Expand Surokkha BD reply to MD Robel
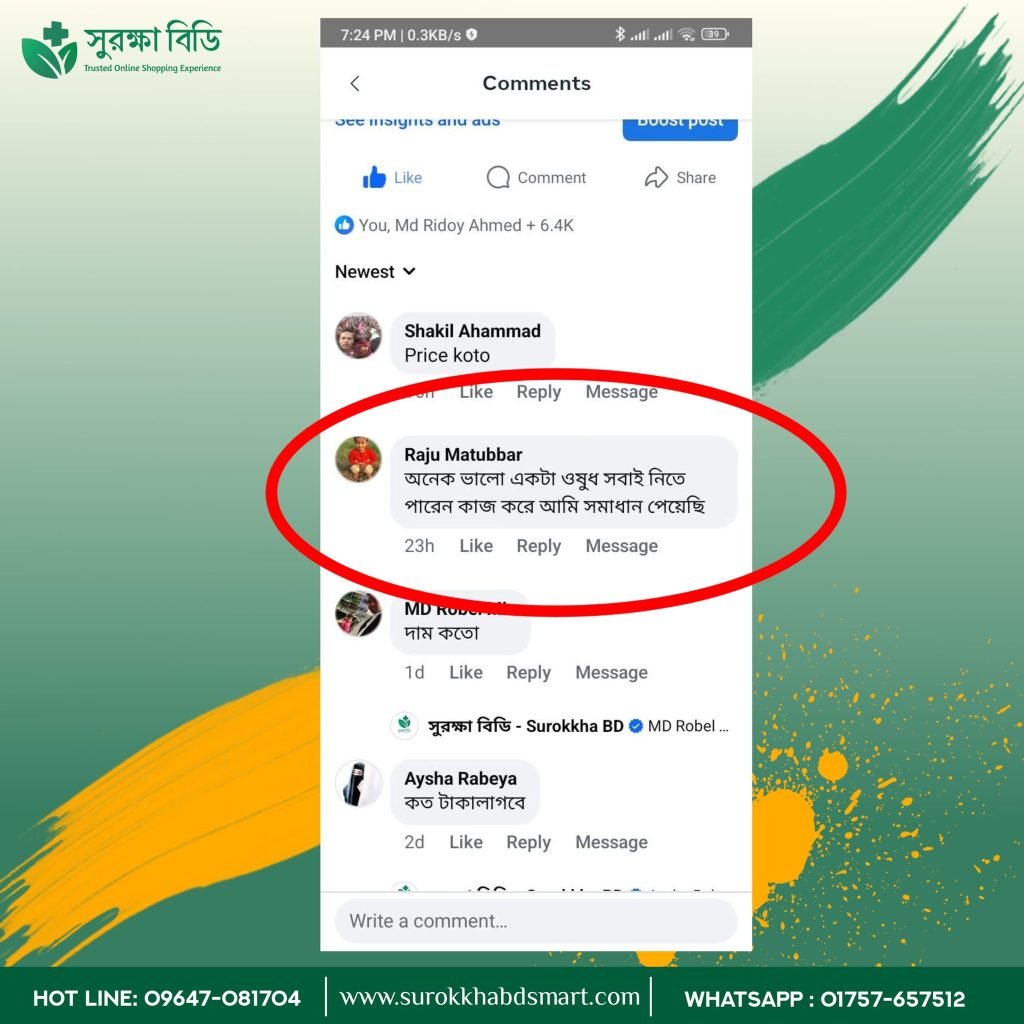The image size is (1024, 1024). pos(560,726)
